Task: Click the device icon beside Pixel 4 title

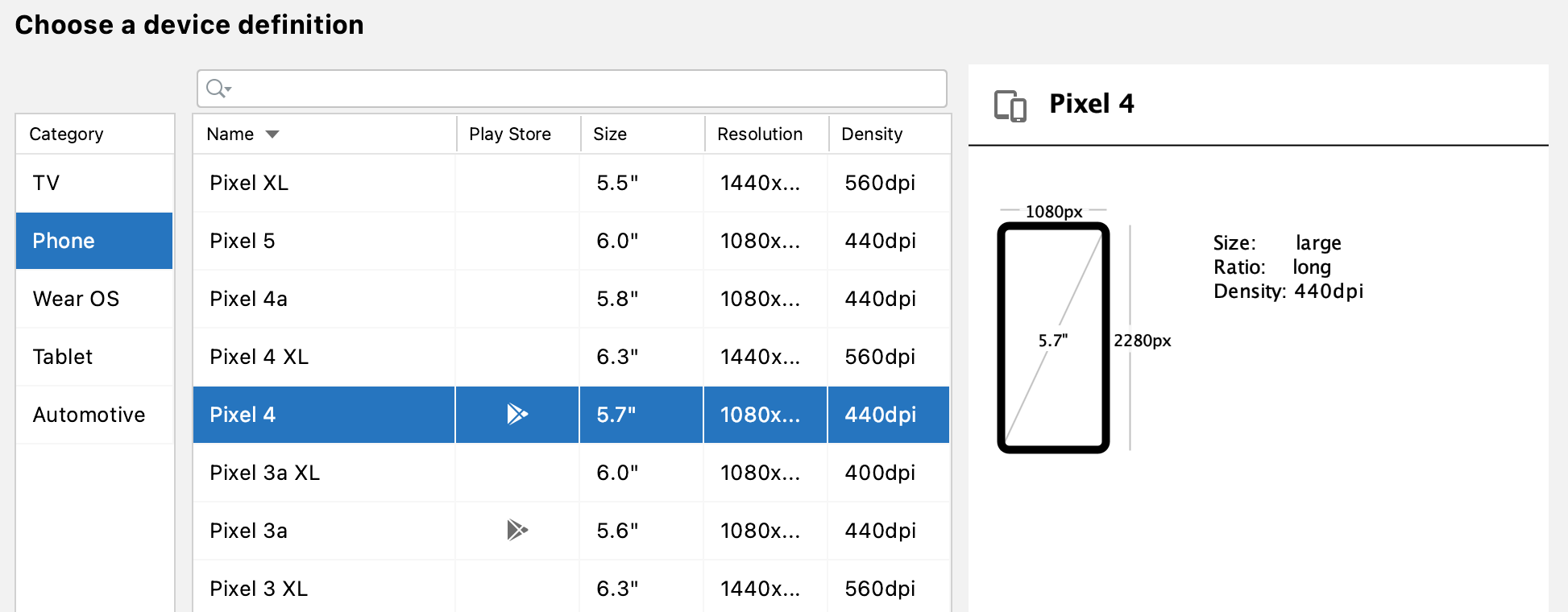Action: point(1010,105)
